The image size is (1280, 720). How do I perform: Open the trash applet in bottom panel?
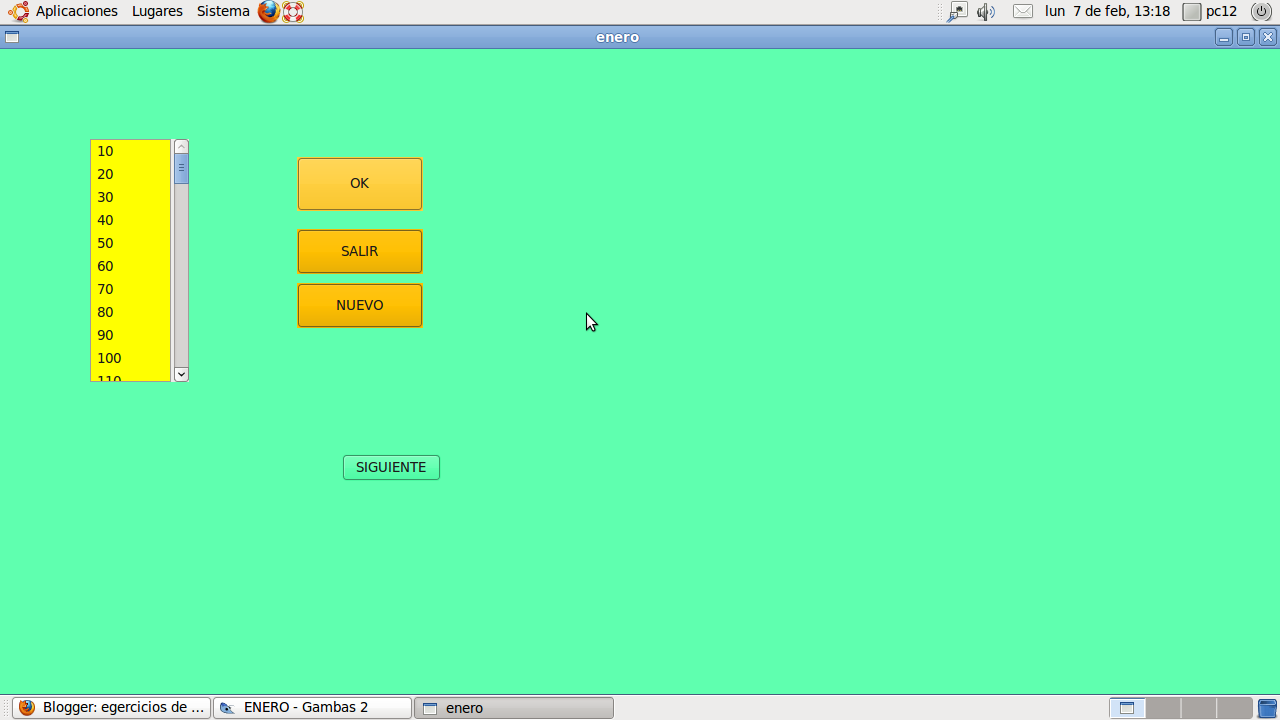(1267, 708)
